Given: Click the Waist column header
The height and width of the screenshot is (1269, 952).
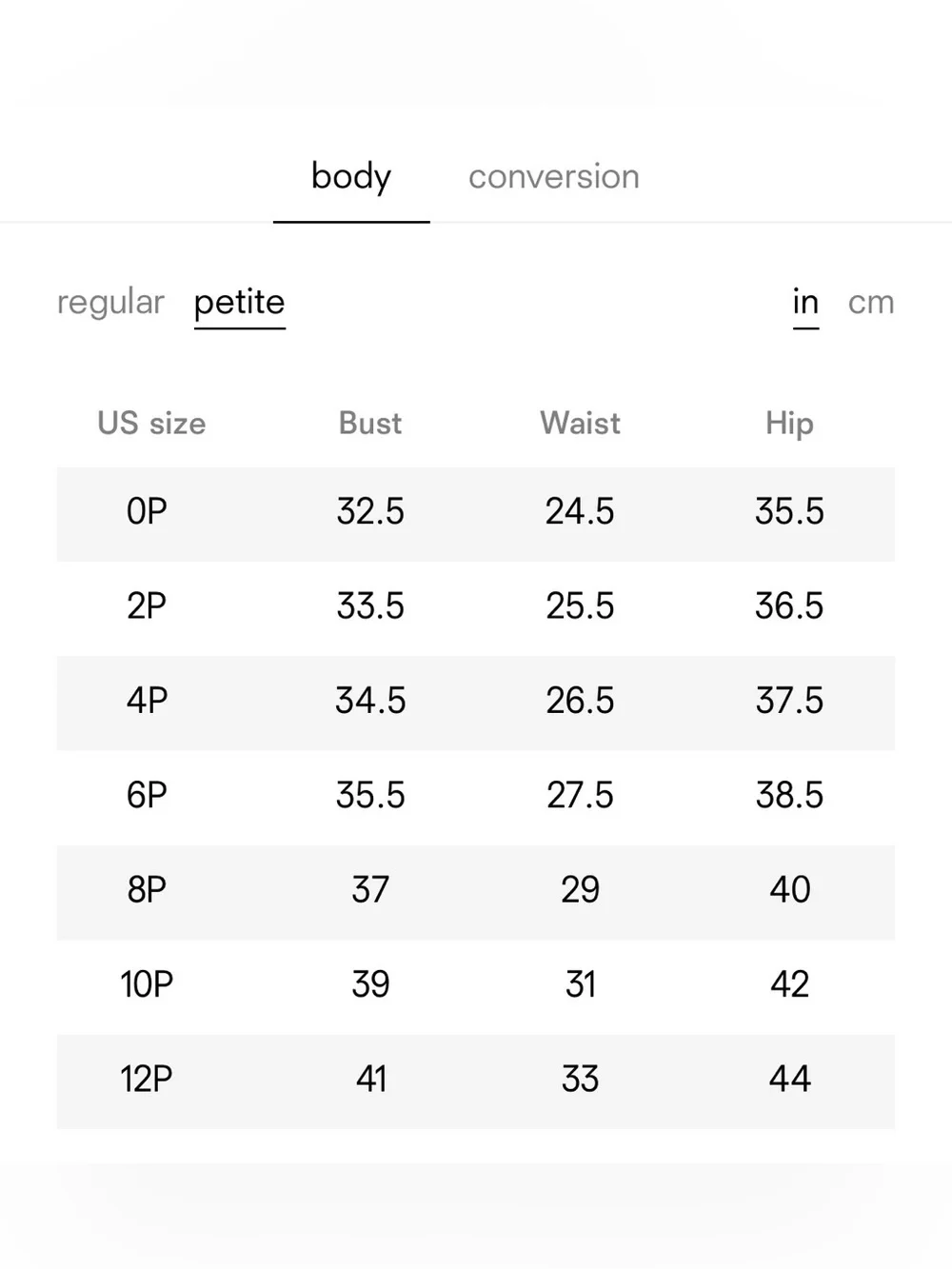Looking at the screenshot, I should coord(580,424).
